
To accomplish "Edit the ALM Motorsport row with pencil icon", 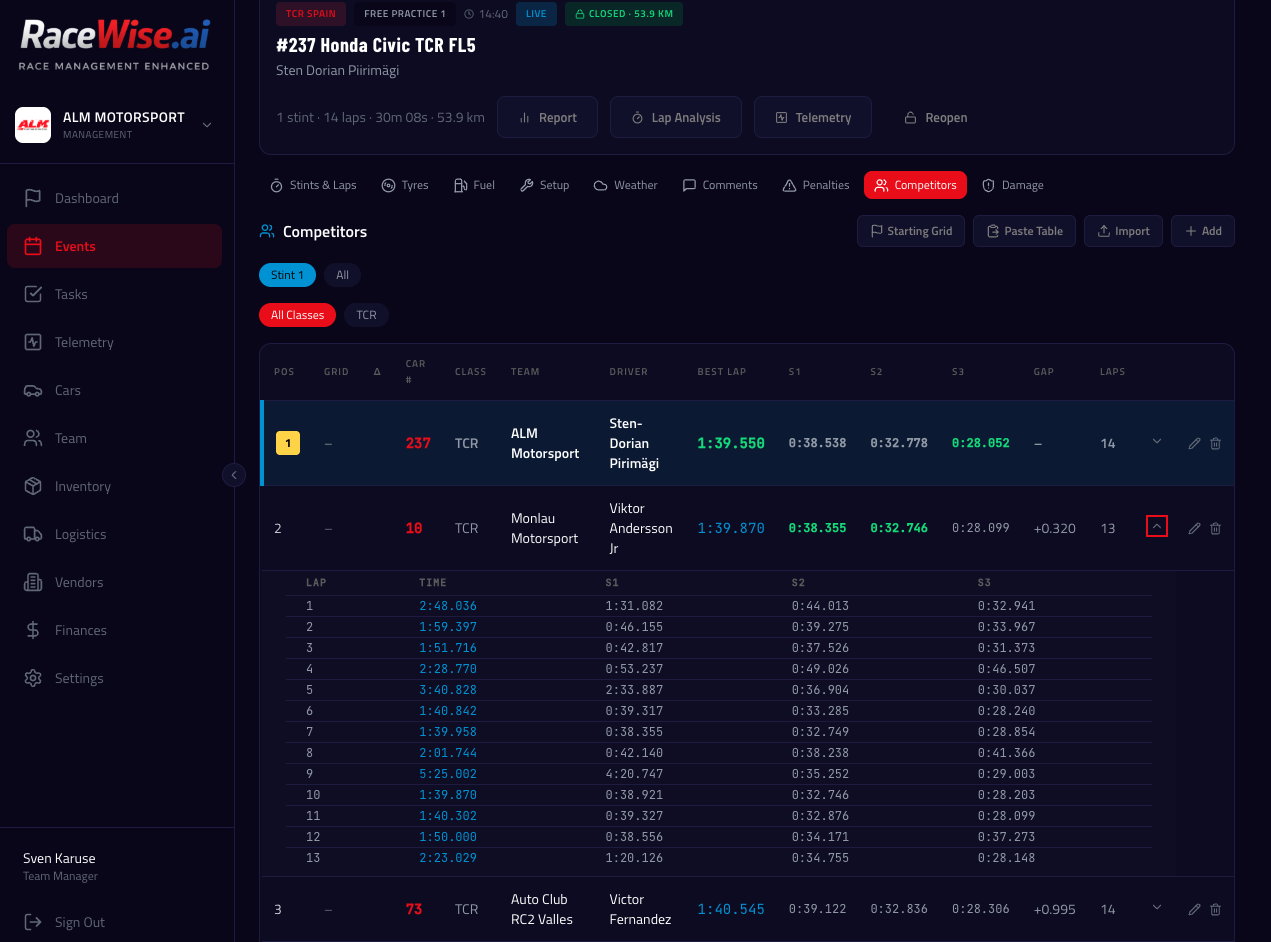I will coord(1194,443).
